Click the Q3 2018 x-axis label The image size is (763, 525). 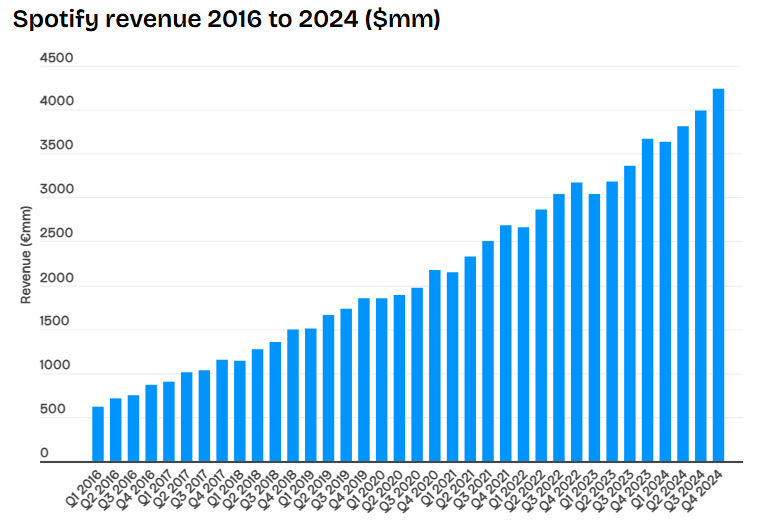[260, 490]
